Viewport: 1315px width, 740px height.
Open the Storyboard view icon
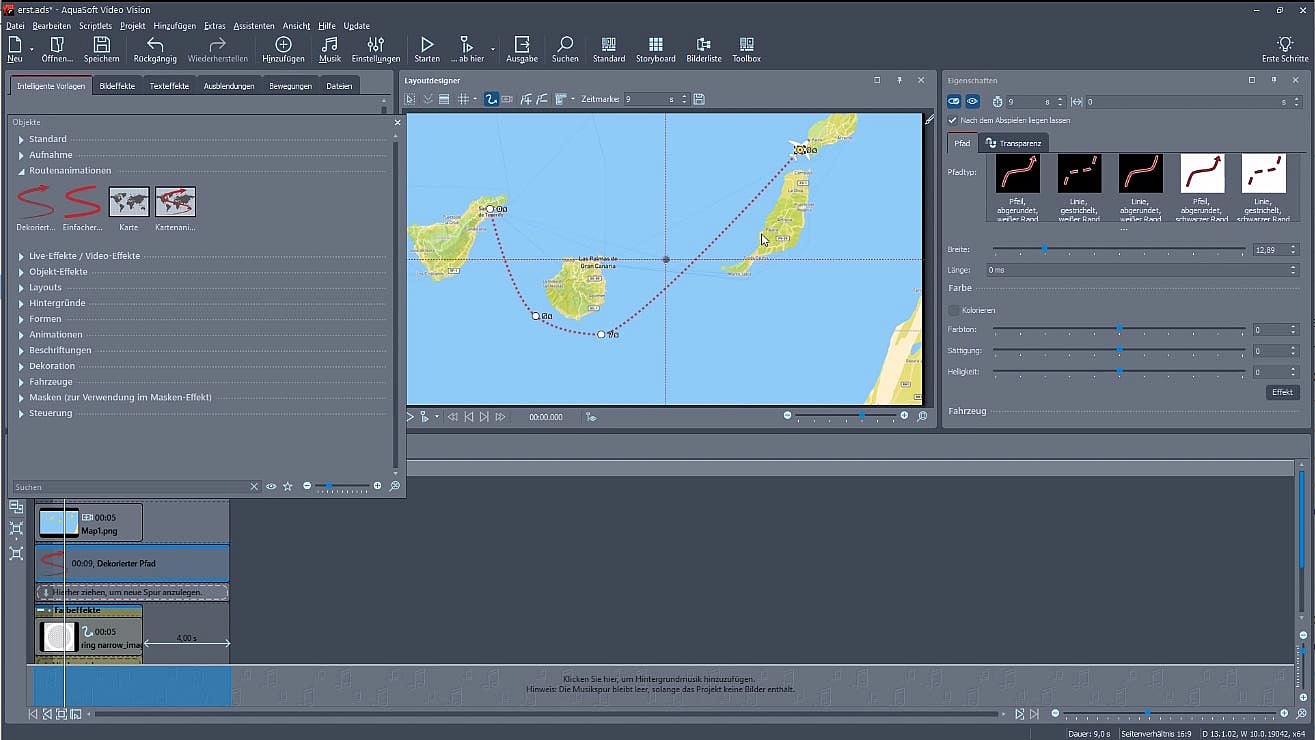point(656,45)
